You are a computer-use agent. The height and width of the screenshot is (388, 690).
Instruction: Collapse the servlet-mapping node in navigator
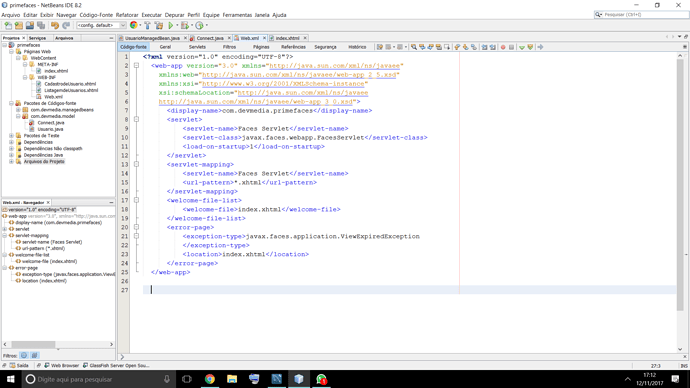pyautogui.click(x=5, y=235)
